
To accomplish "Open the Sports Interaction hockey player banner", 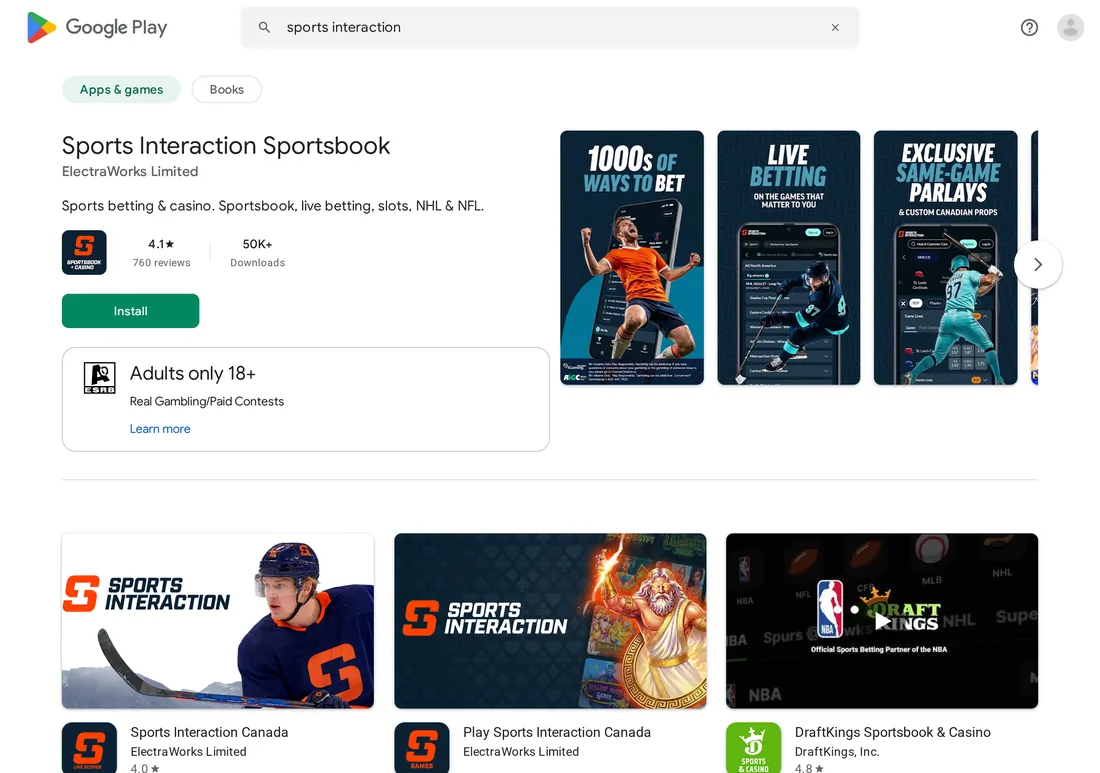I will click(x=217, y=621).
